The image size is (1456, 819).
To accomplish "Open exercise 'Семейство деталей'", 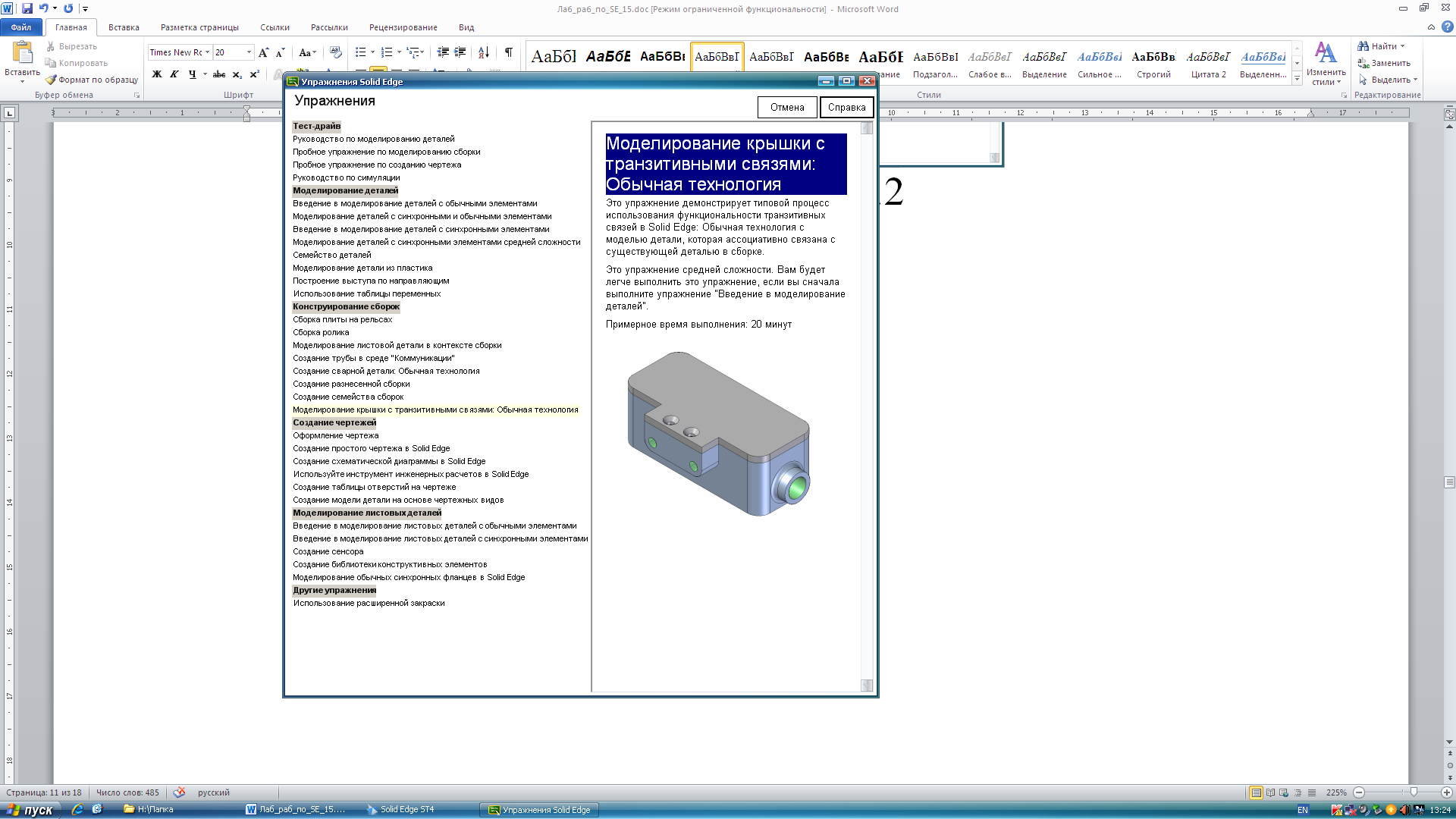I will click(x=332, y=255).
